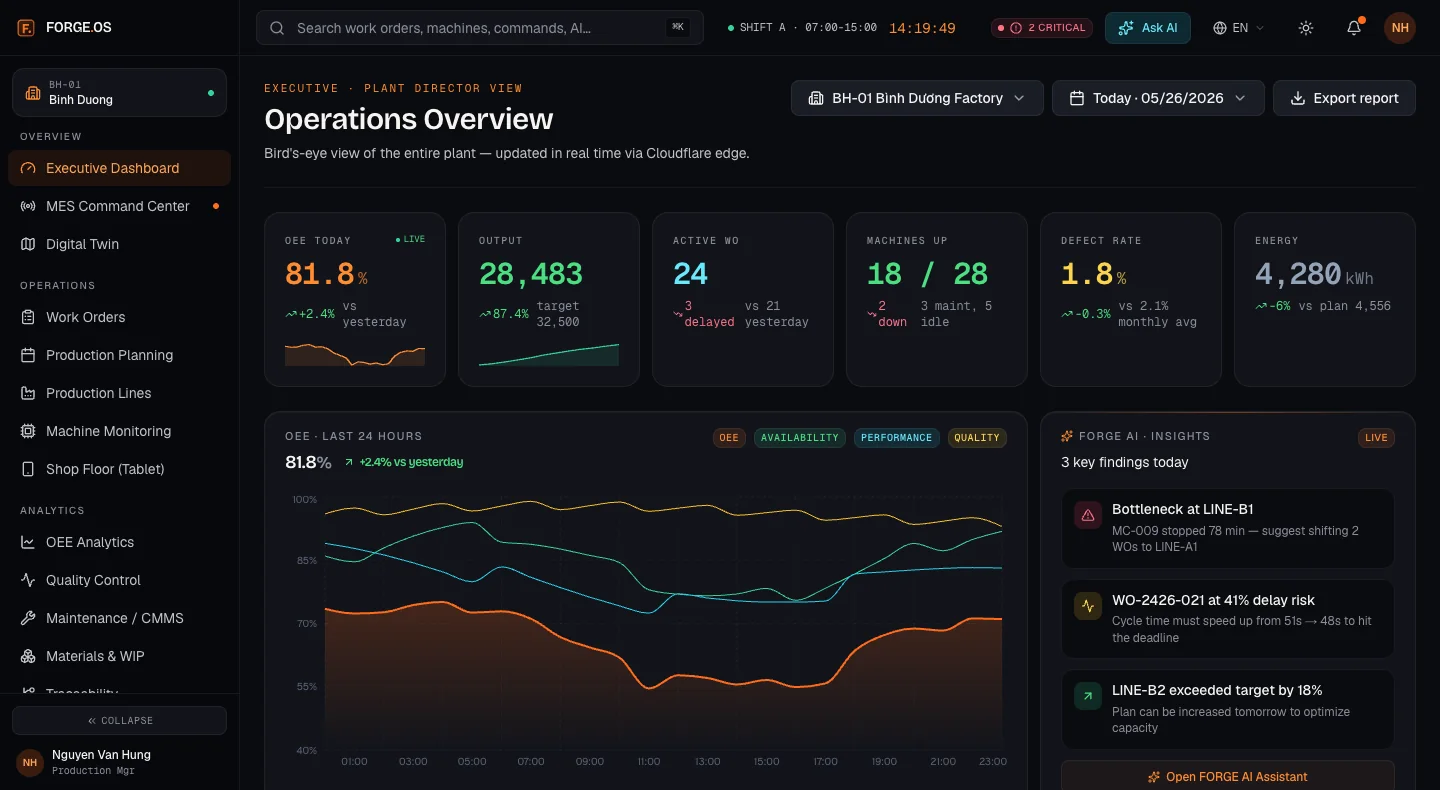Click the Production Lines factory icon
This screenshot has height=790, width=1440.
tap(28, 393)
